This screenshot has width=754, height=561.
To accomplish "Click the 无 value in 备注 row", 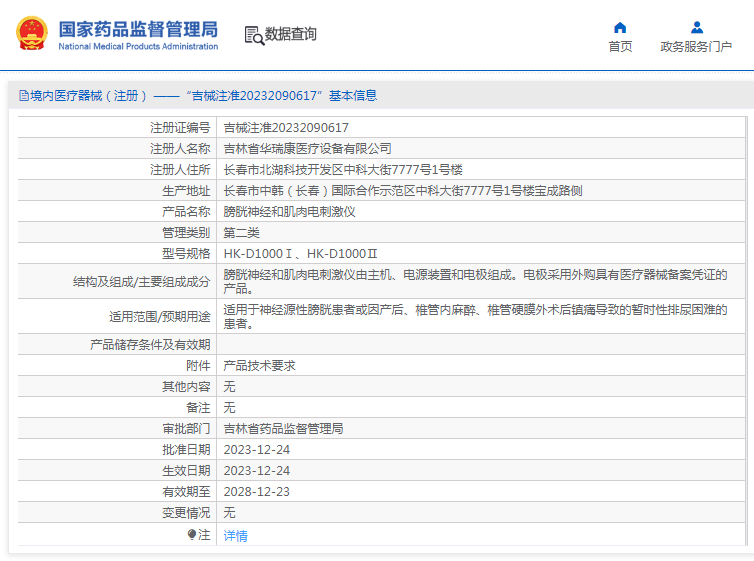I will 229,408.
